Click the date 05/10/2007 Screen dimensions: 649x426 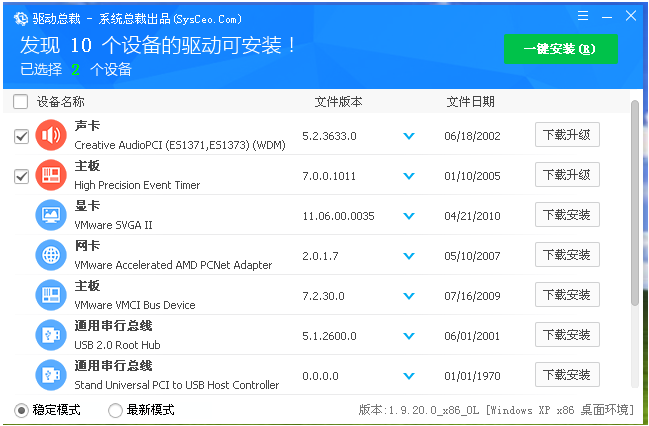click(x=472, y=256)
